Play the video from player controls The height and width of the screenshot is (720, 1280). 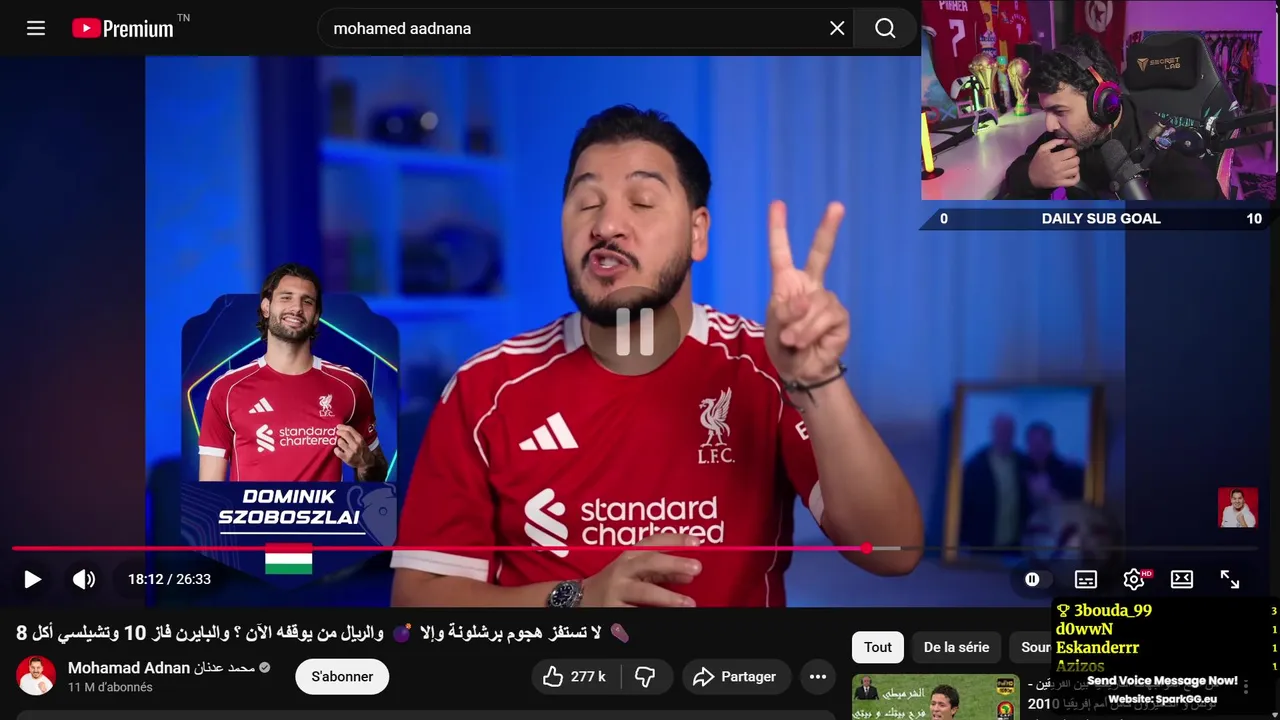click(x=32, y=579)
